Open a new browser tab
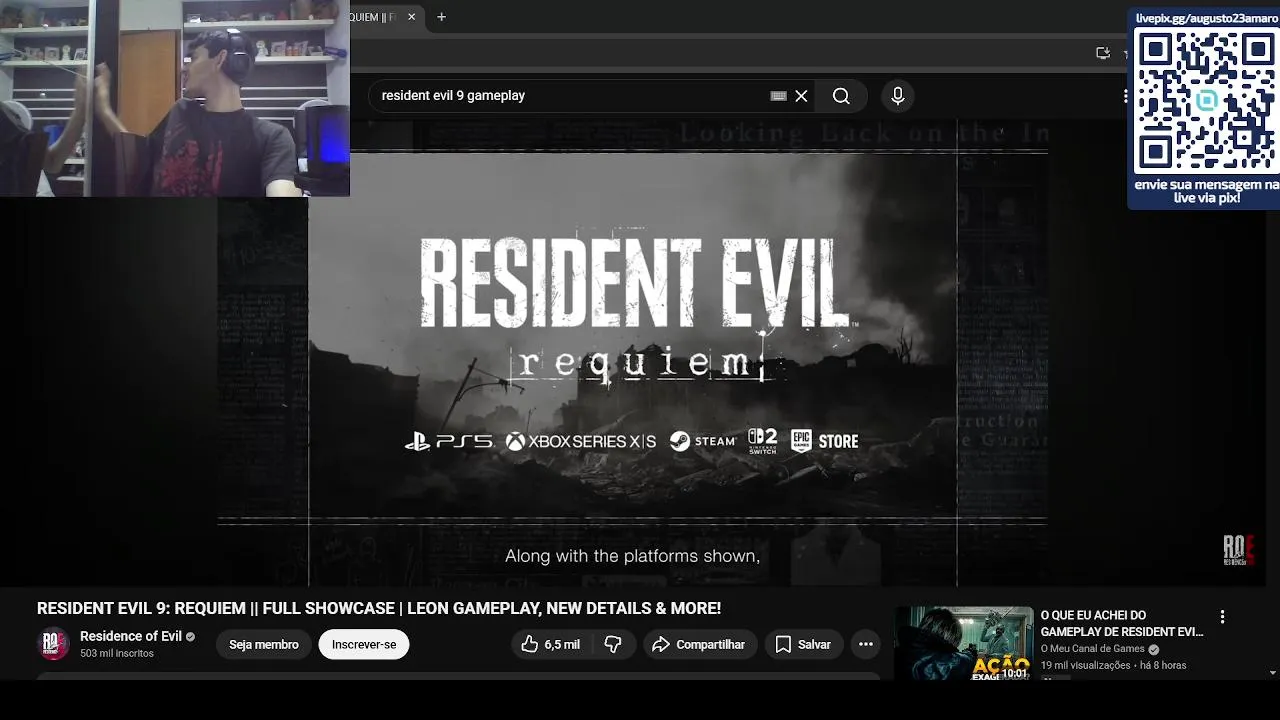This screenshot has height=720, width=1280. 441,17
